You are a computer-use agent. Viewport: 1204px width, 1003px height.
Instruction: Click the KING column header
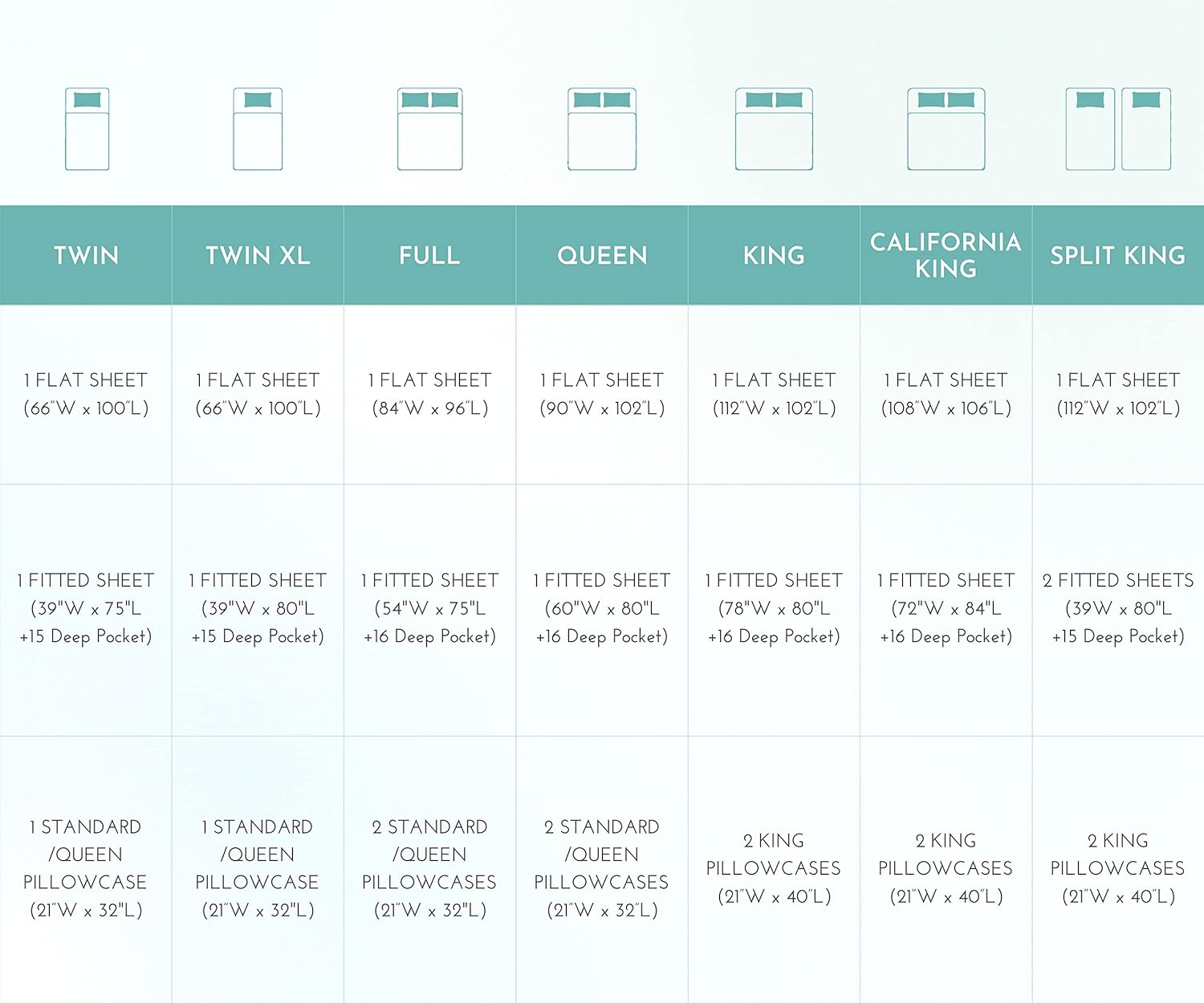[774, 255]
